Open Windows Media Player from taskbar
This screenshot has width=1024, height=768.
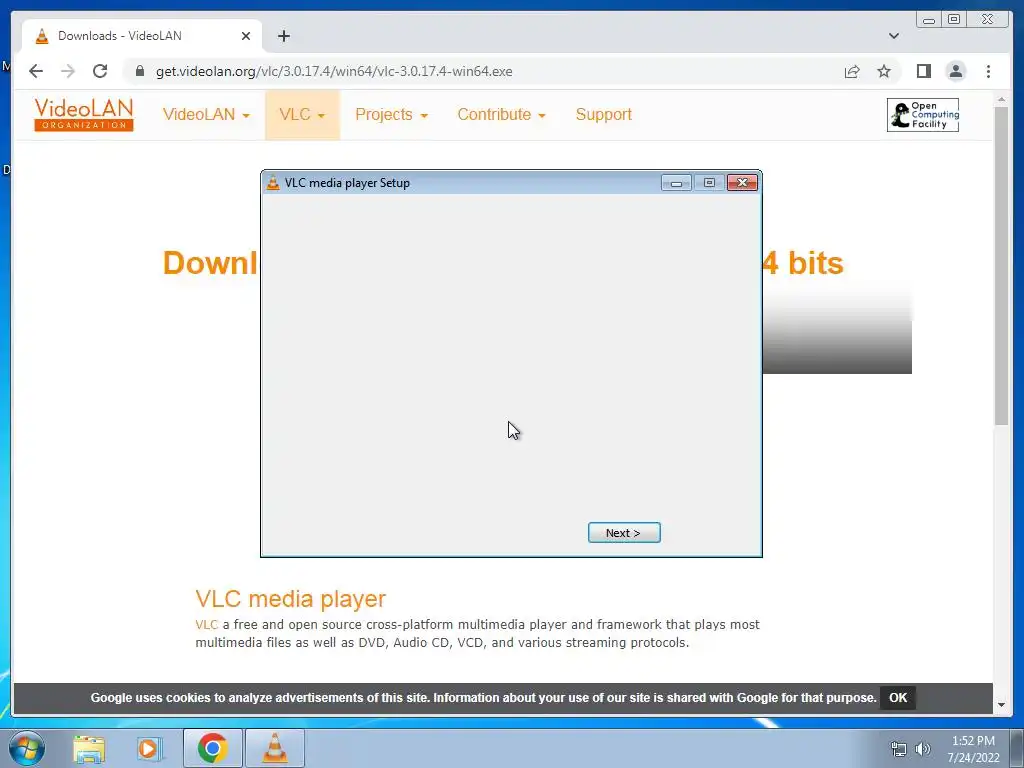point(148,748)
